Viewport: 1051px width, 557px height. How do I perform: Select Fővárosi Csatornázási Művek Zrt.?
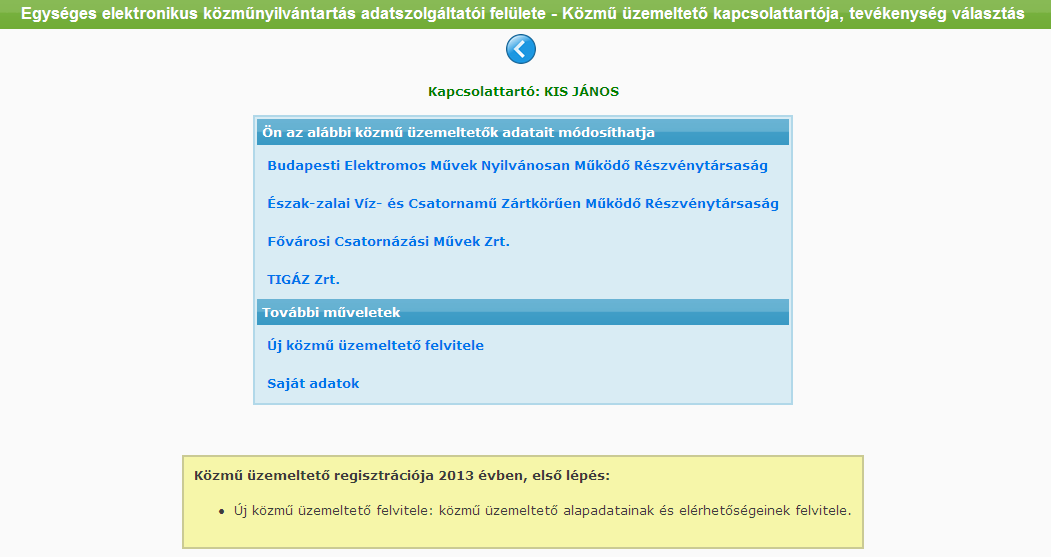pos(388,241)
